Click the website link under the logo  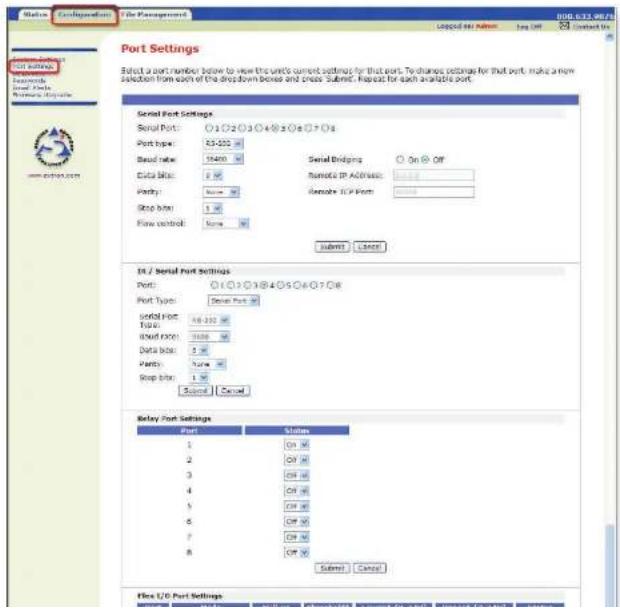[x=54, y=175]
